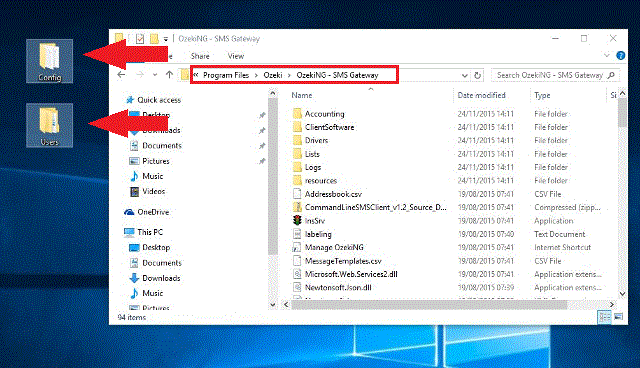640x368 pixels.
Task: Click the 'Internet Shortcut' type text
Action: coord(562,247)
